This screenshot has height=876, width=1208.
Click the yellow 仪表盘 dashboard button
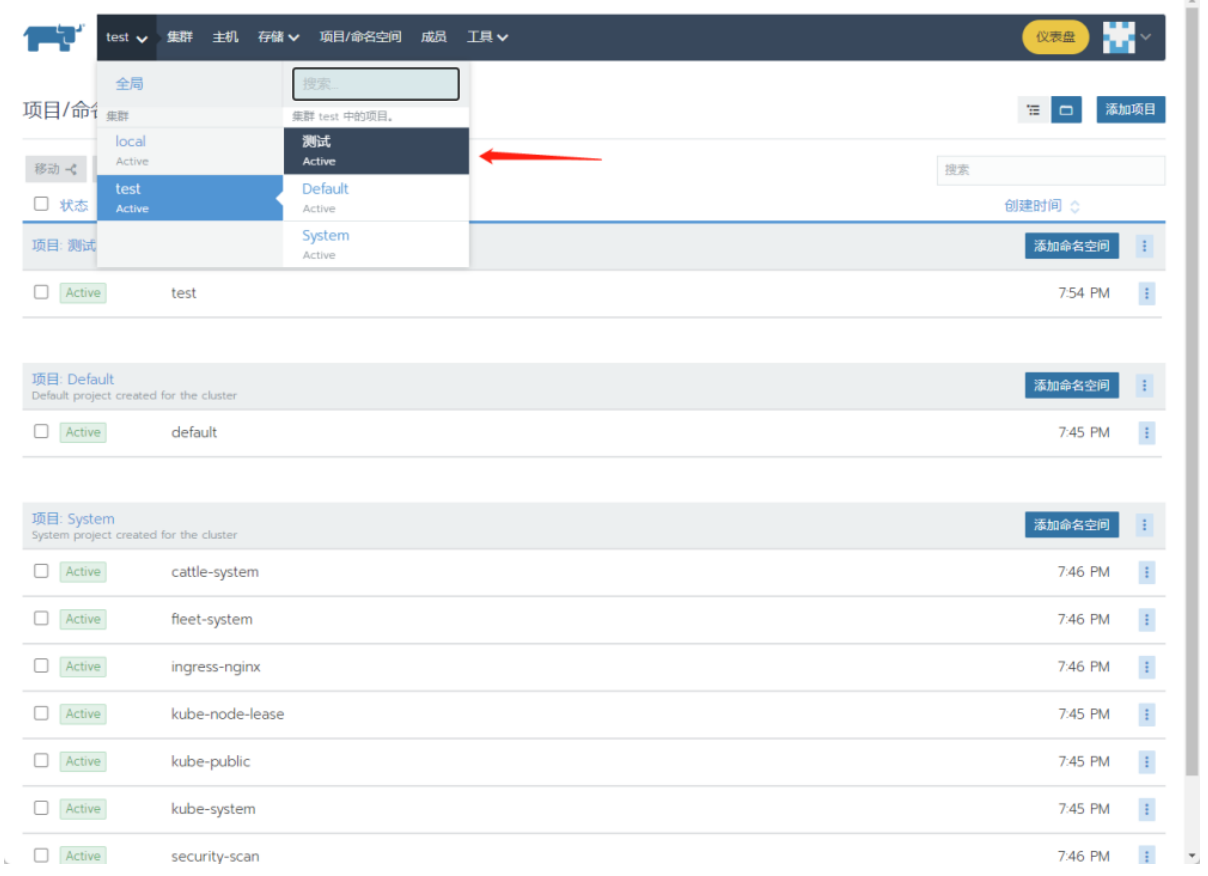(1055, 38)
